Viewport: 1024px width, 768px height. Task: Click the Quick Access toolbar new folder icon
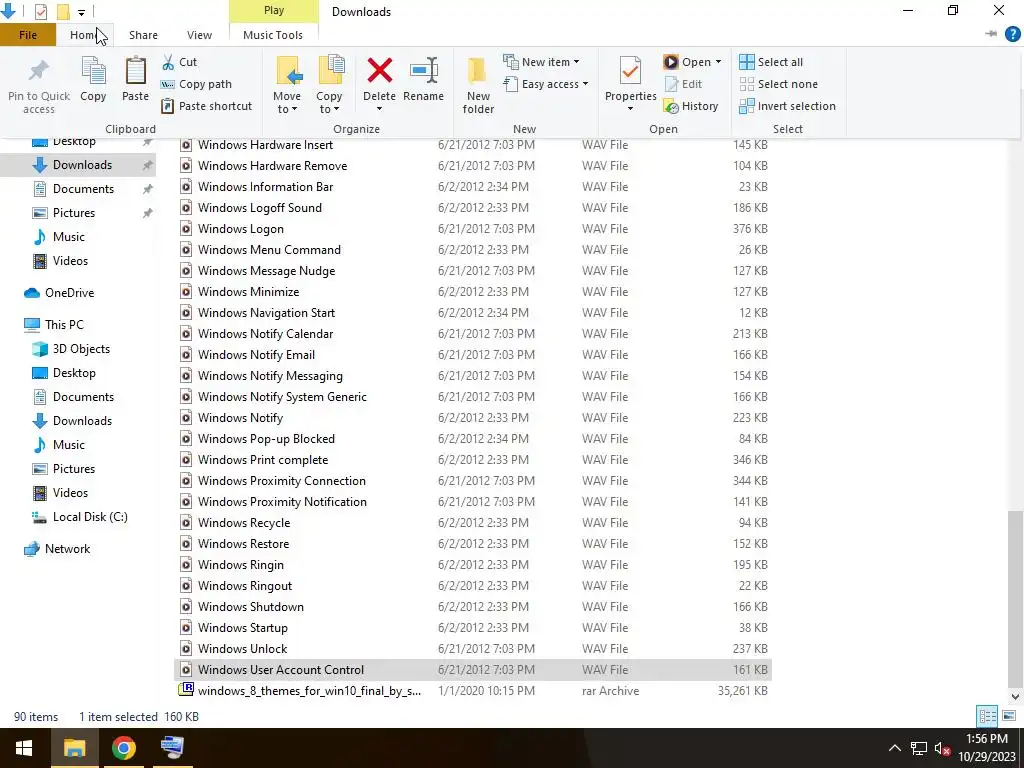point(63,12)
